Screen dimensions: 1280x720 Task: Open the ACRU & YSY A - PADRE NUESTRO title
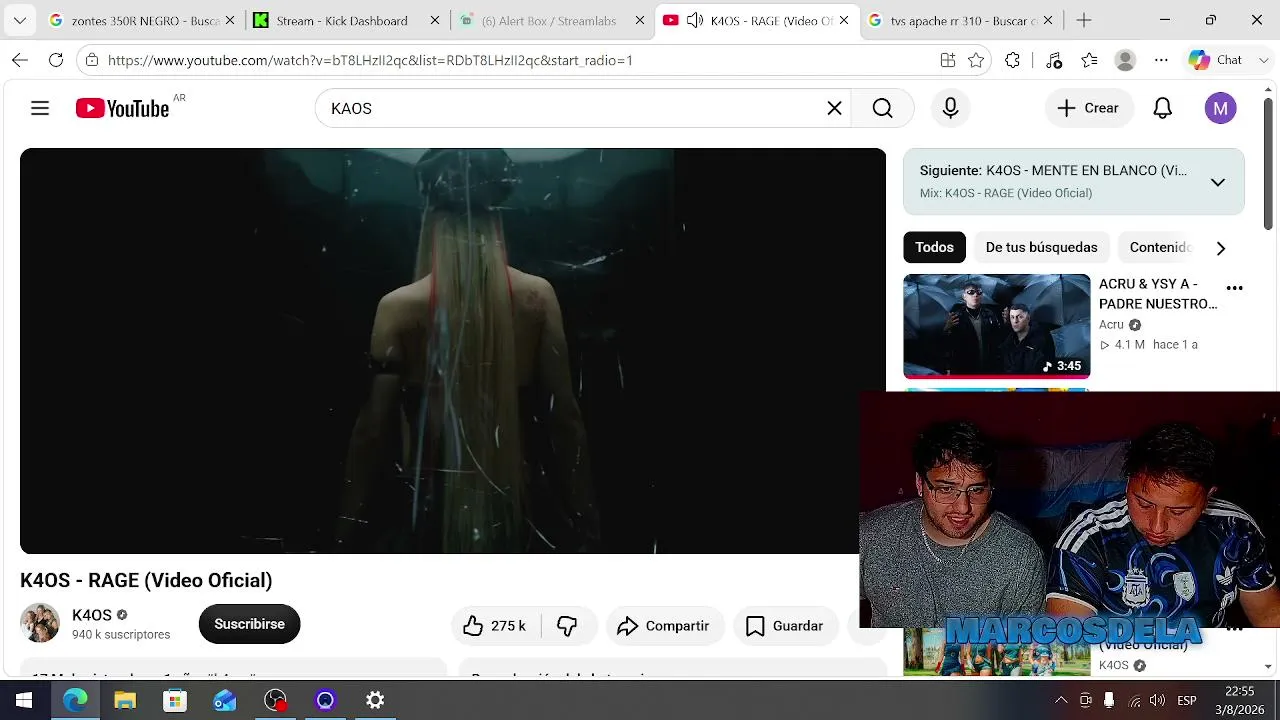coord(1158,294)
